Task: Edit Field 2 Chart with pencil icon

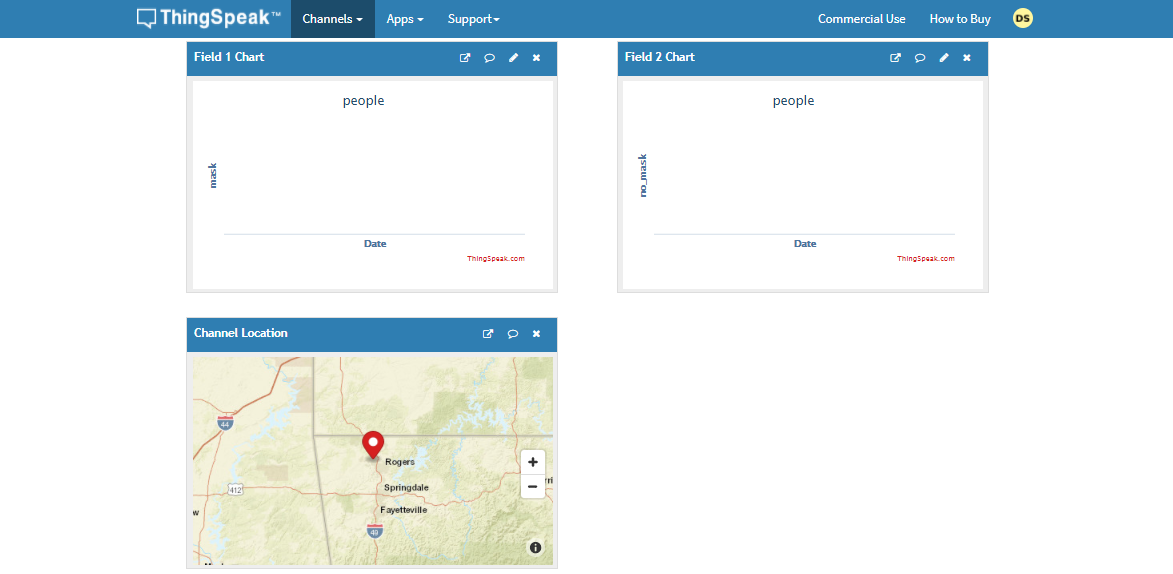Action: (x=943, y=58)
